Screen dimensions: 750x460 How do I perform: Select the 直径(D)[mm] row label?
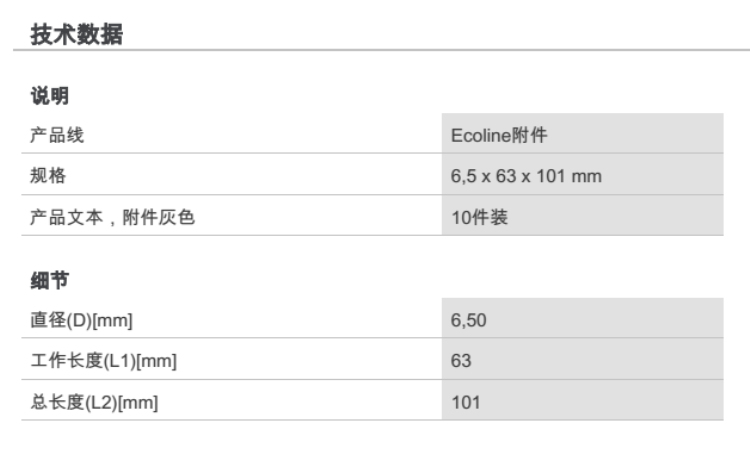tap(81, 320)
